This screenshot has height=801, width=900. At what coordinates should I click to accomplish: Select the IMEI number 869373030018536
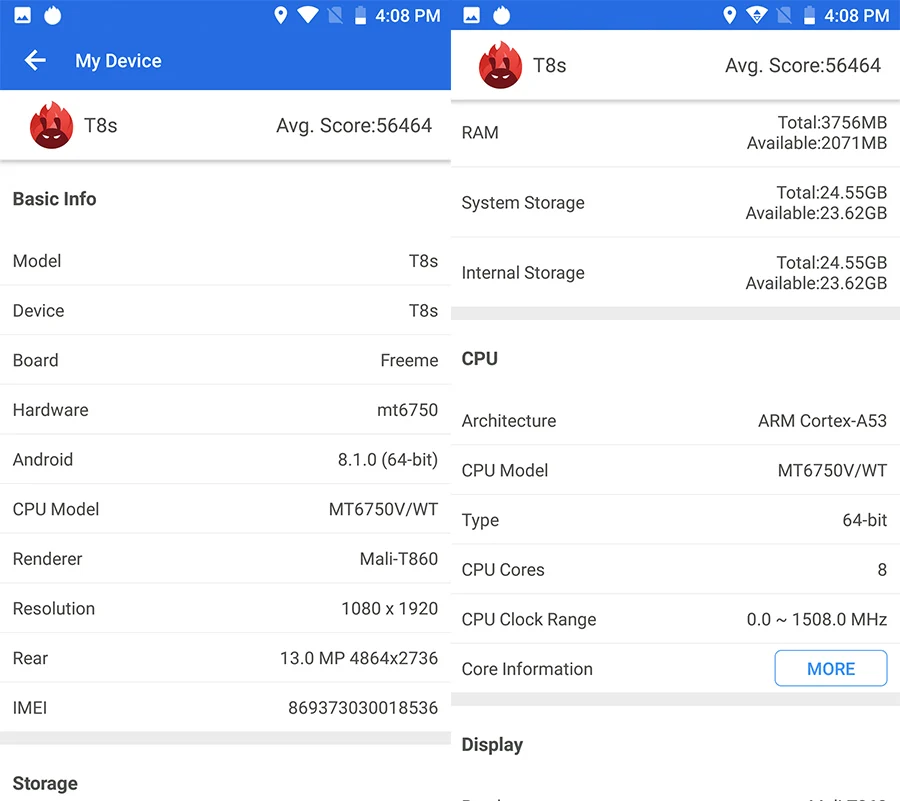pos(363,707)
